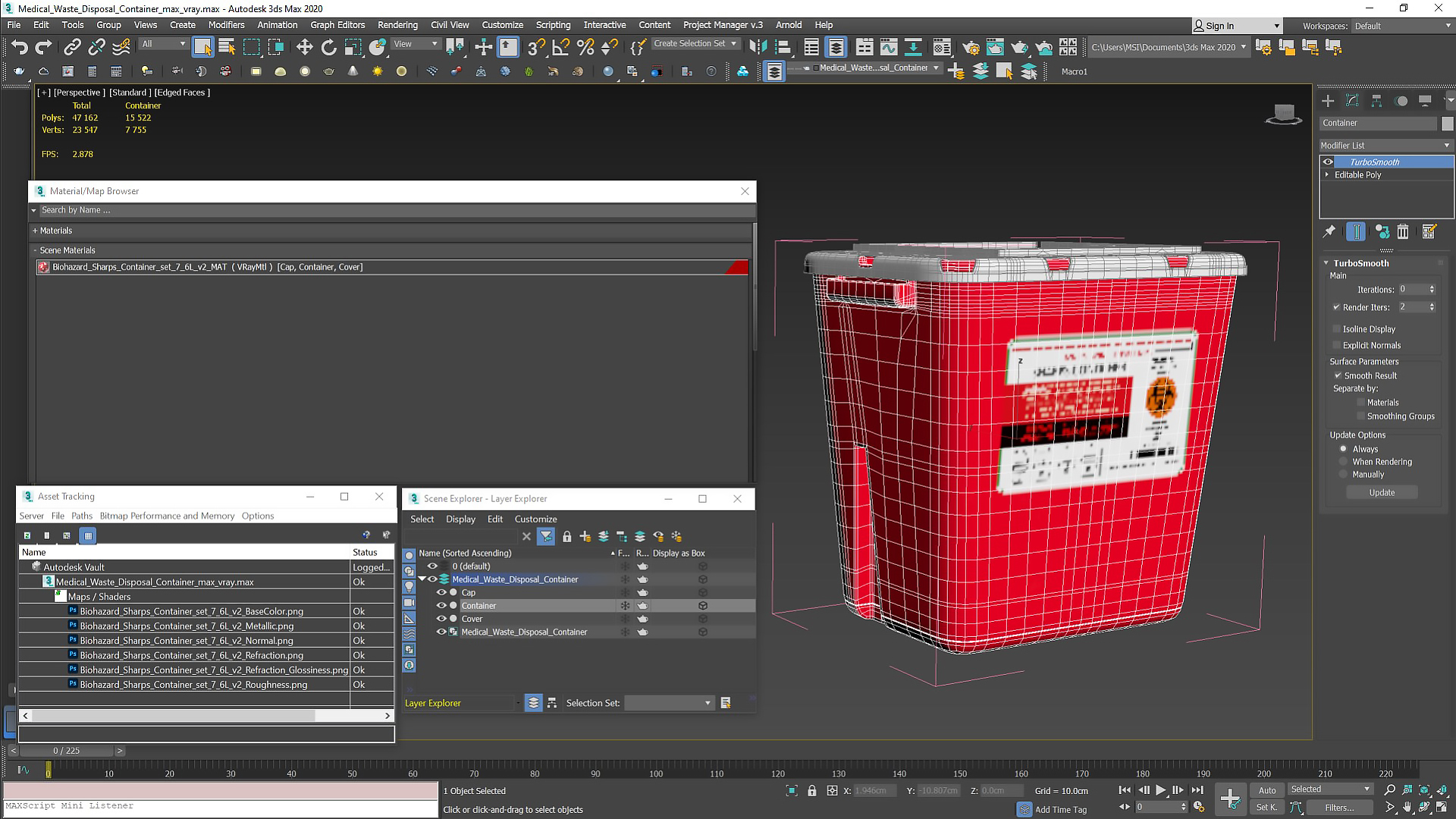Open the Selection Set dropdown in Layer Explorer
This screenshot has width=1456, height=819.
click(669, 703)
